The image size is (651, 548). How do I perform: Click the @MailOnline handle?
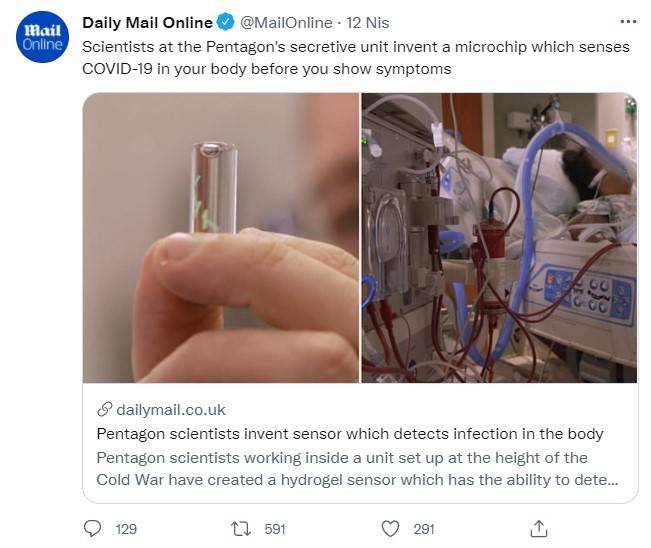pyautogui.click(x=286, y=23)
